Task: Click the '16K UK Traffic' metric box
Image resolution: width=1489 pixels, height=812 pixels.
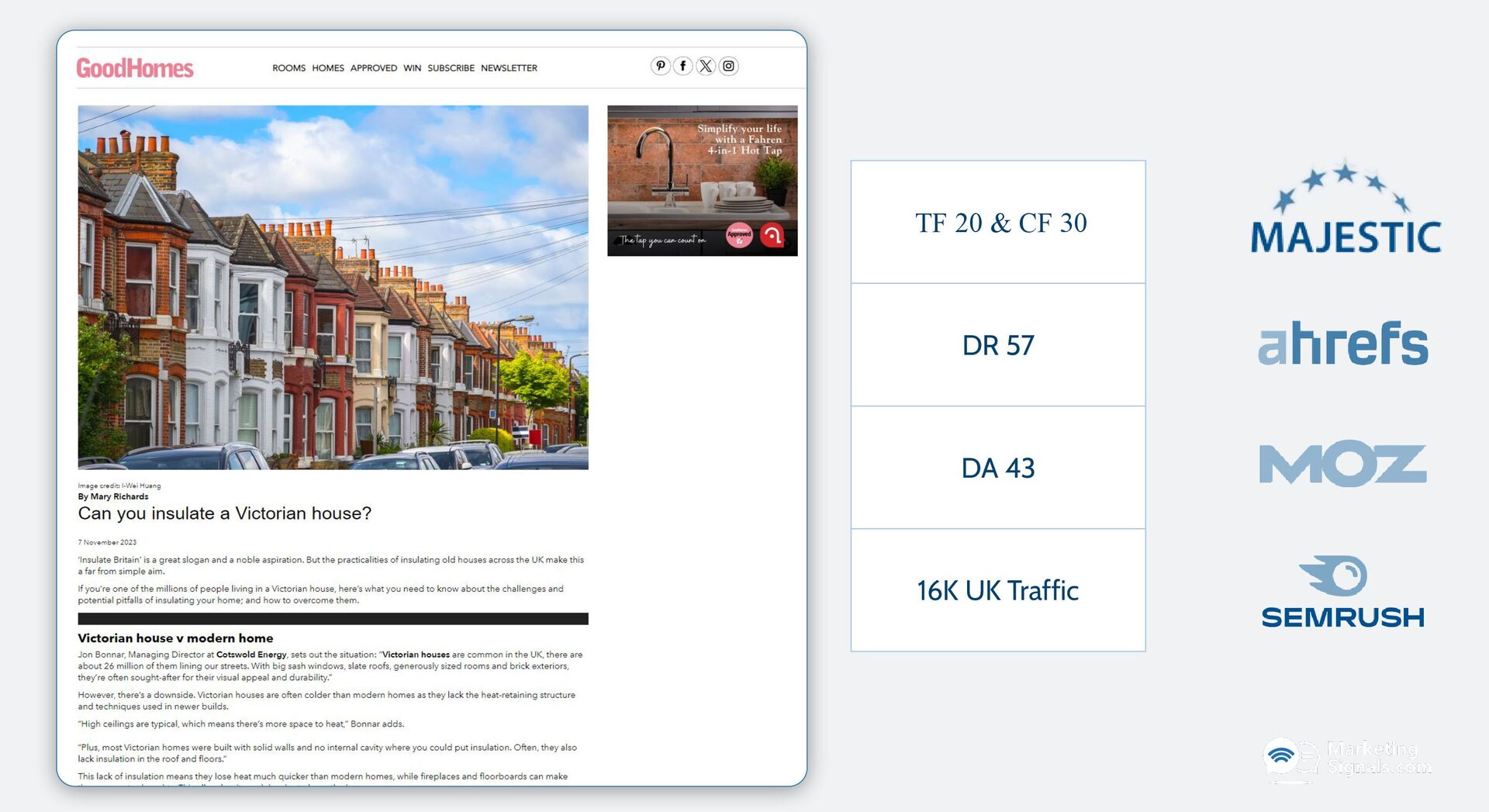Action: pyautogui.click(x=998, y=590)
